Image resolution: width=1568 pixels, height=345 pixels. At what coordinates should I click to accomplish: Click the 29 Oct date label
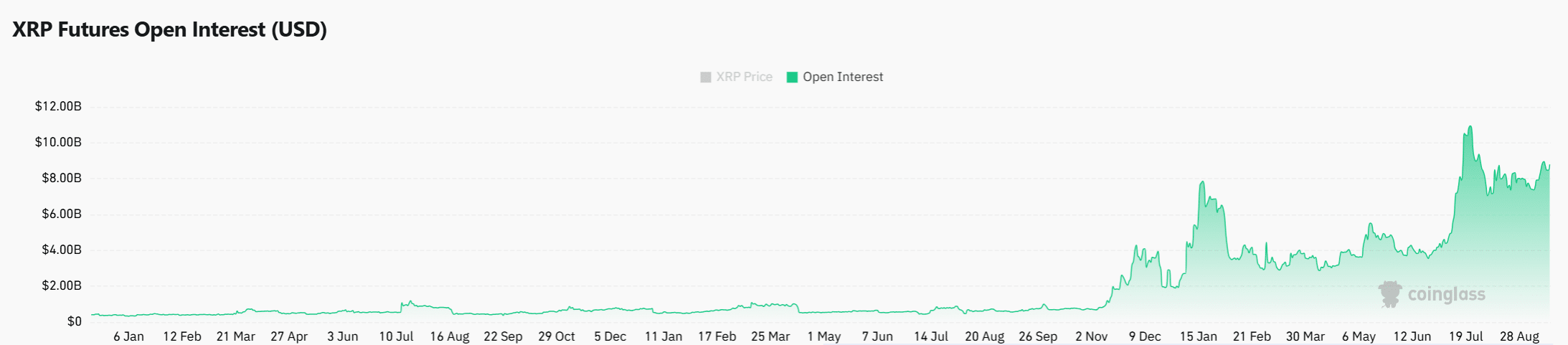coord(557,336)
